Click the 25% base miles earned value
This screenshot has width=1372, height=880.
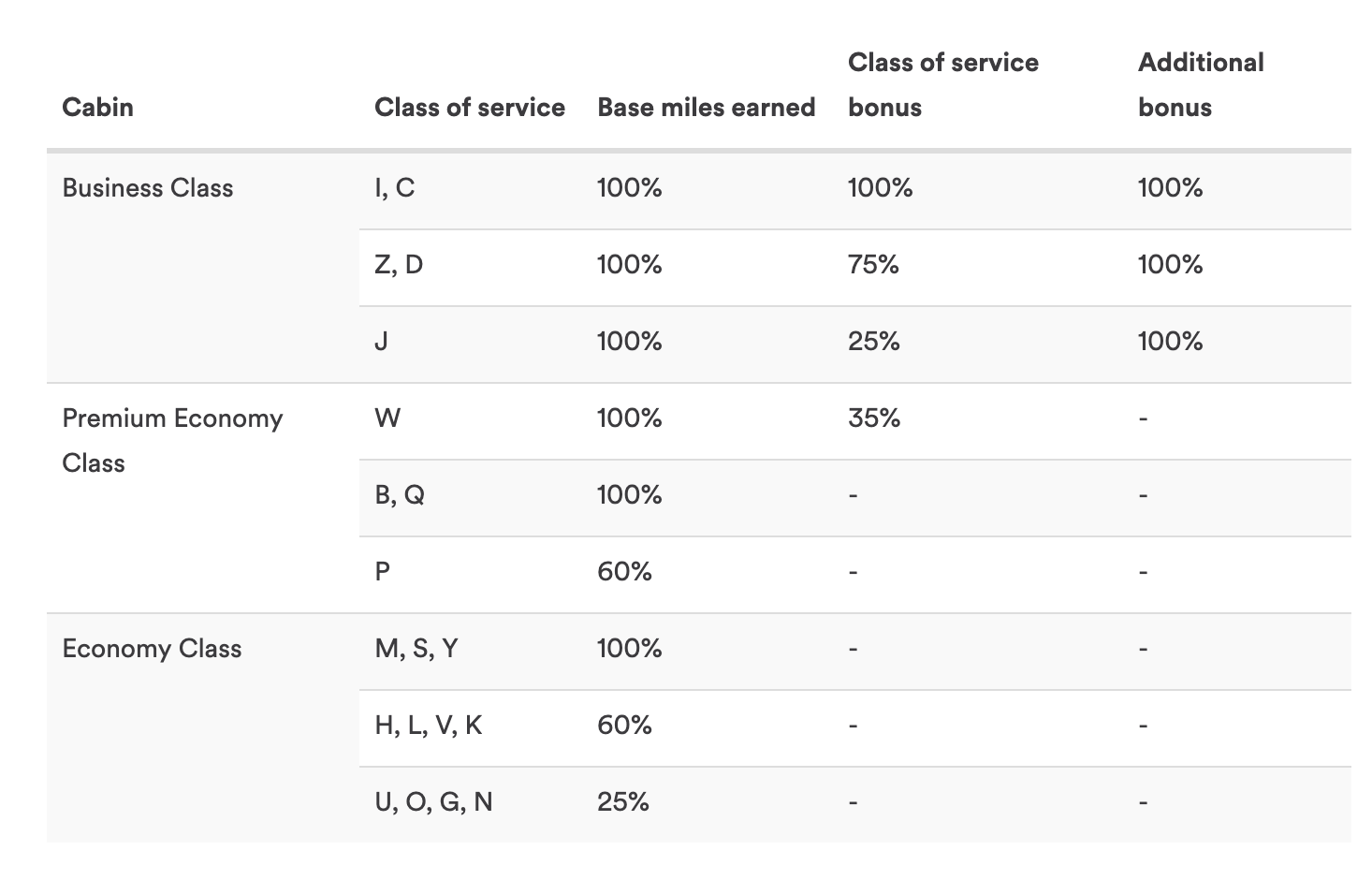(623, 802)
